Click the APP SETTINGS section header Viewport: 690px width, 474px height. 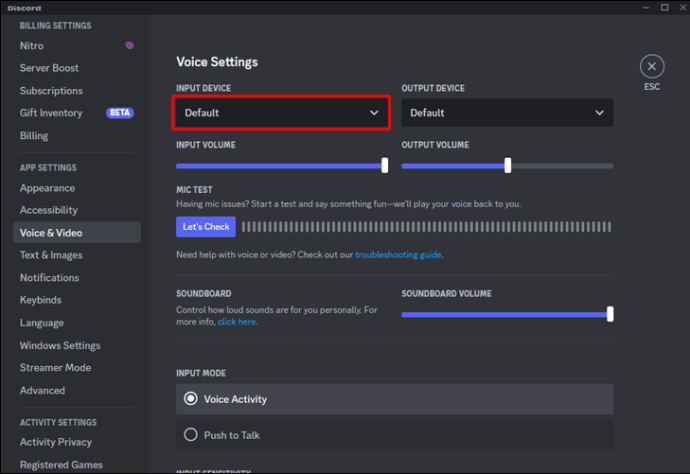48,168
